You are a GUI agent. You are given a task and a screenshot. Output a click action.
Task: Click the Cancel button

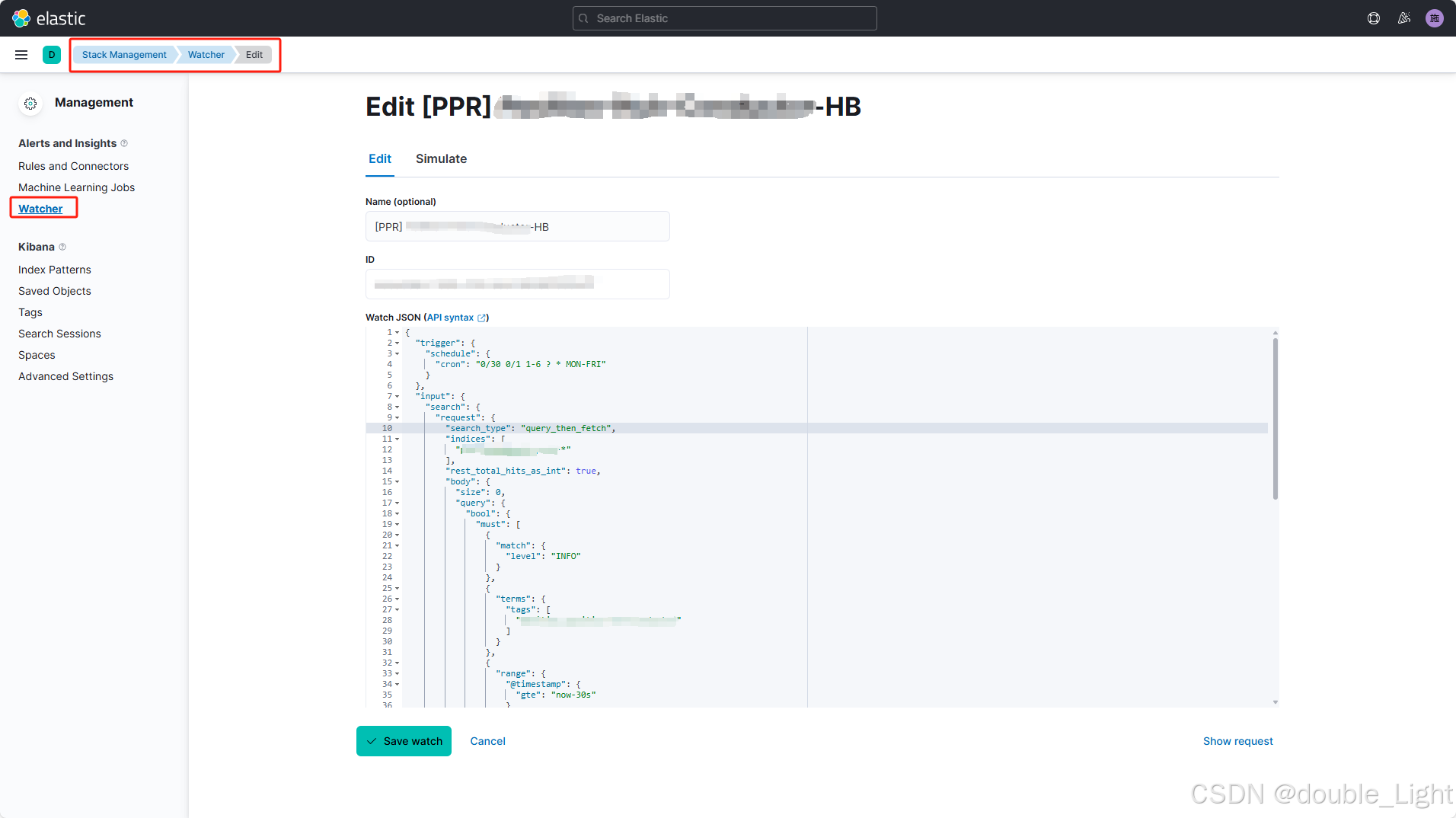click(487, 741)
